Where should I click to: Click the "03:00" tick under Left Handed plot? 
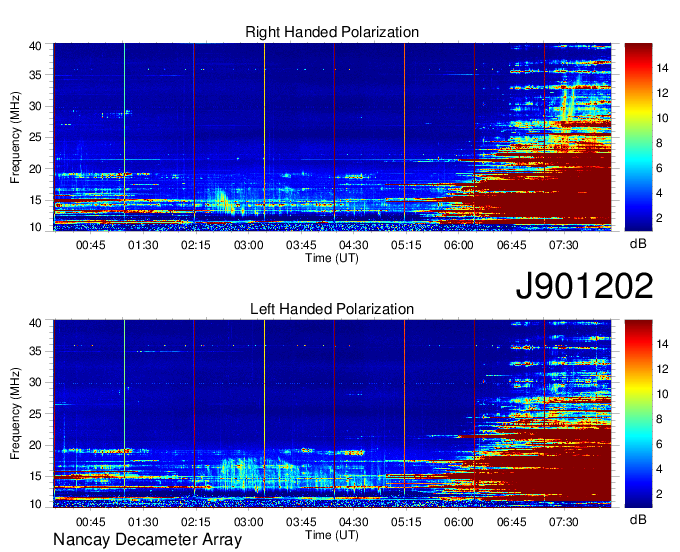pyautogui.click(x=248, y=522)
